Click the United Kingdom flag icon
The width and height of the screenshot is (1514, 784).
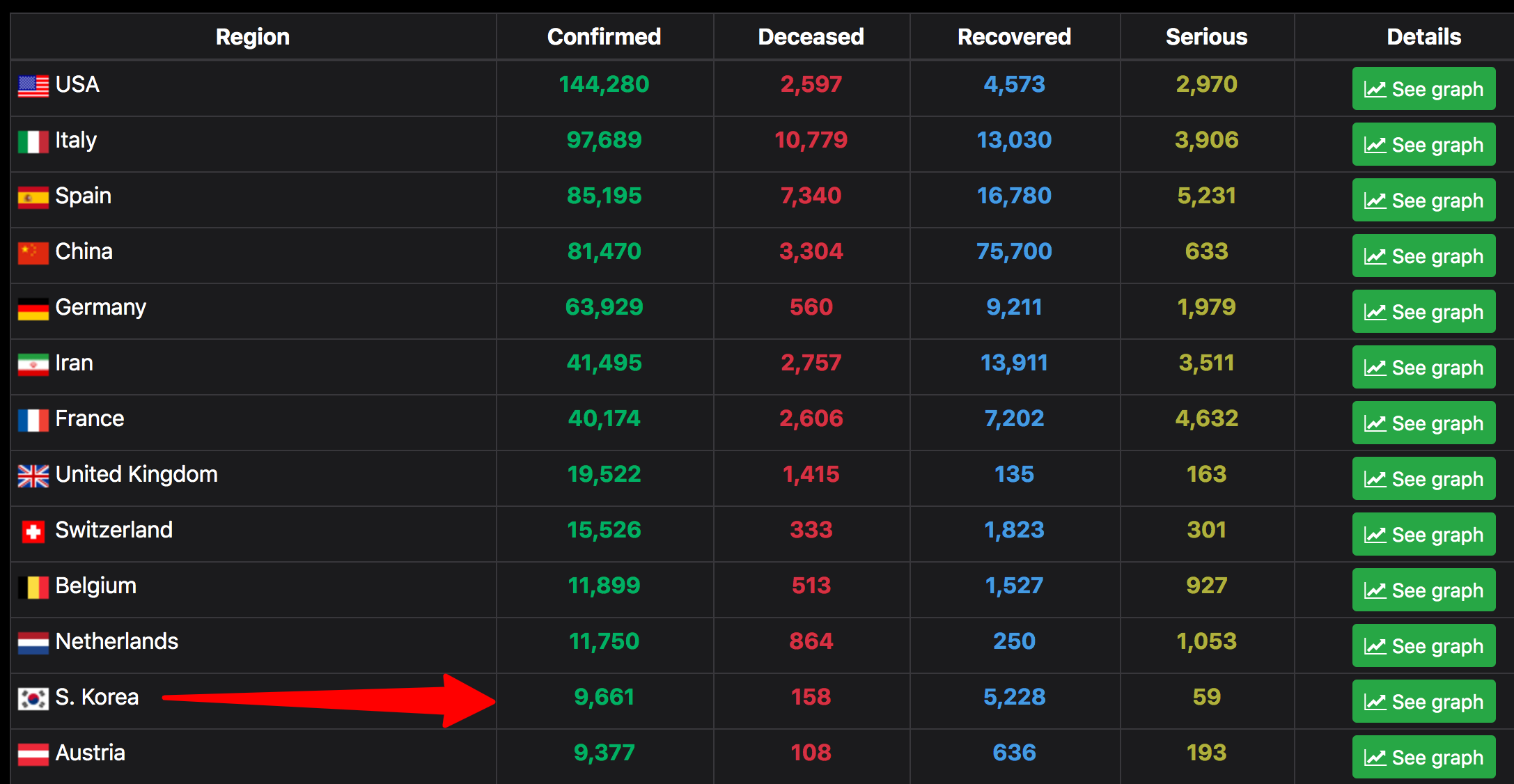point(32,475)
